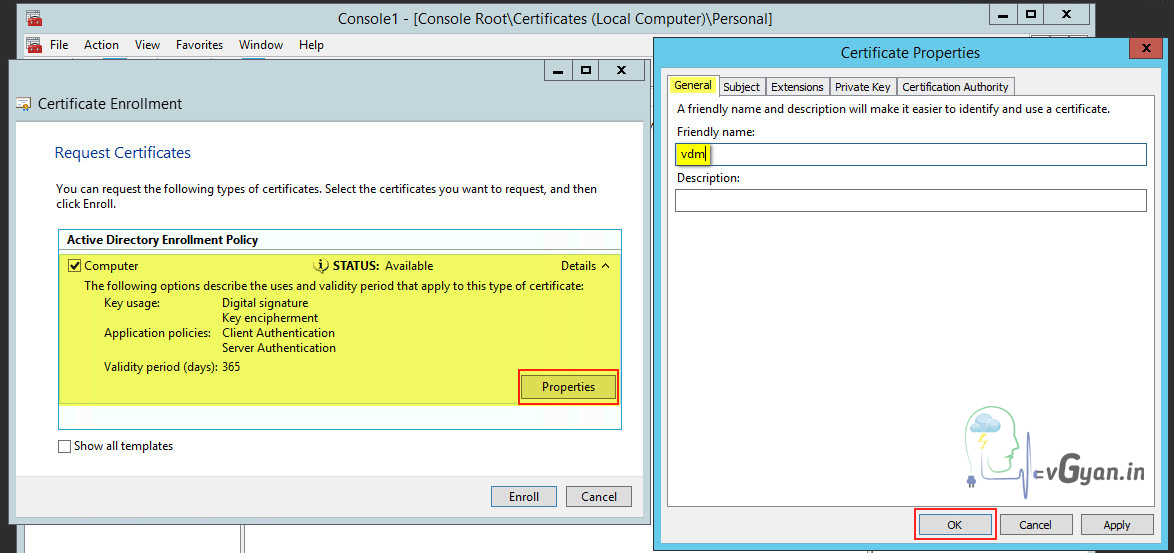Switch to the Private Key tab

(x=863, y=87)
